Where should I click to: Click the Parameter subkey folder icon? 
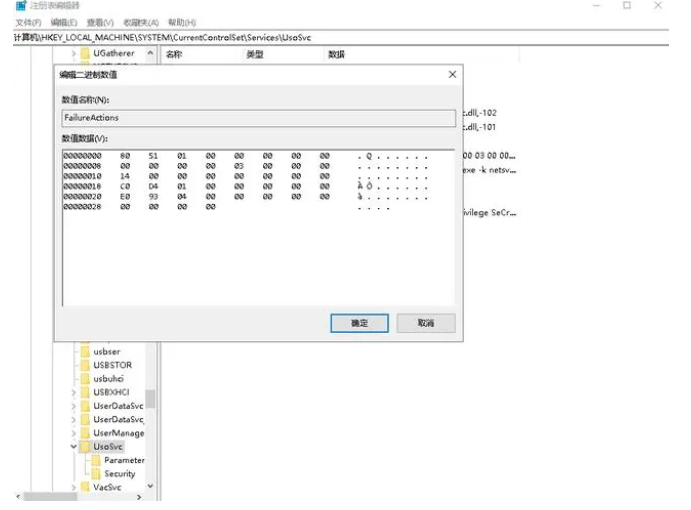pos(96,460)
